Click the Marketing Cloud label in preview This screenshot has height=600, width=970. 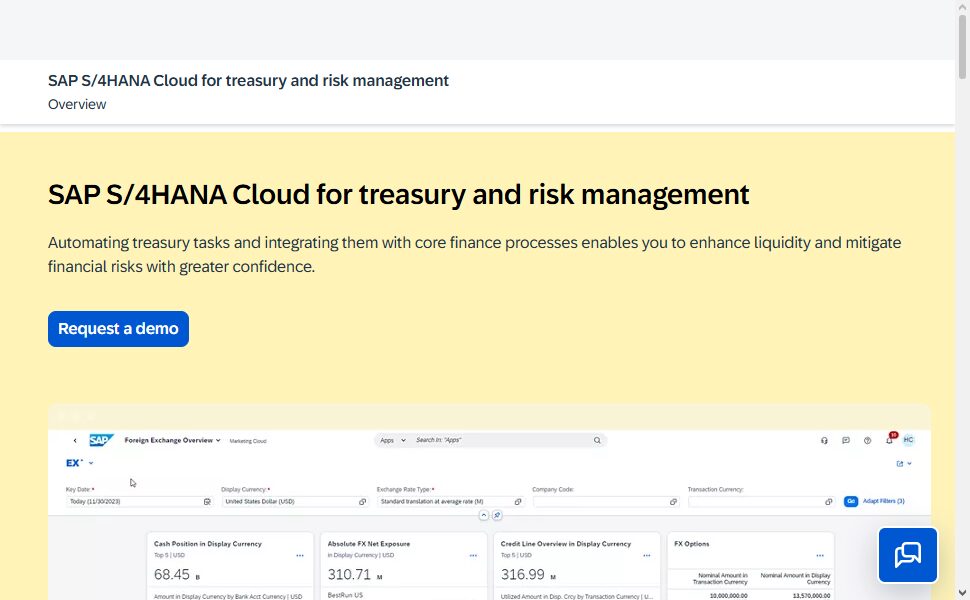click(x=247, y=441)
